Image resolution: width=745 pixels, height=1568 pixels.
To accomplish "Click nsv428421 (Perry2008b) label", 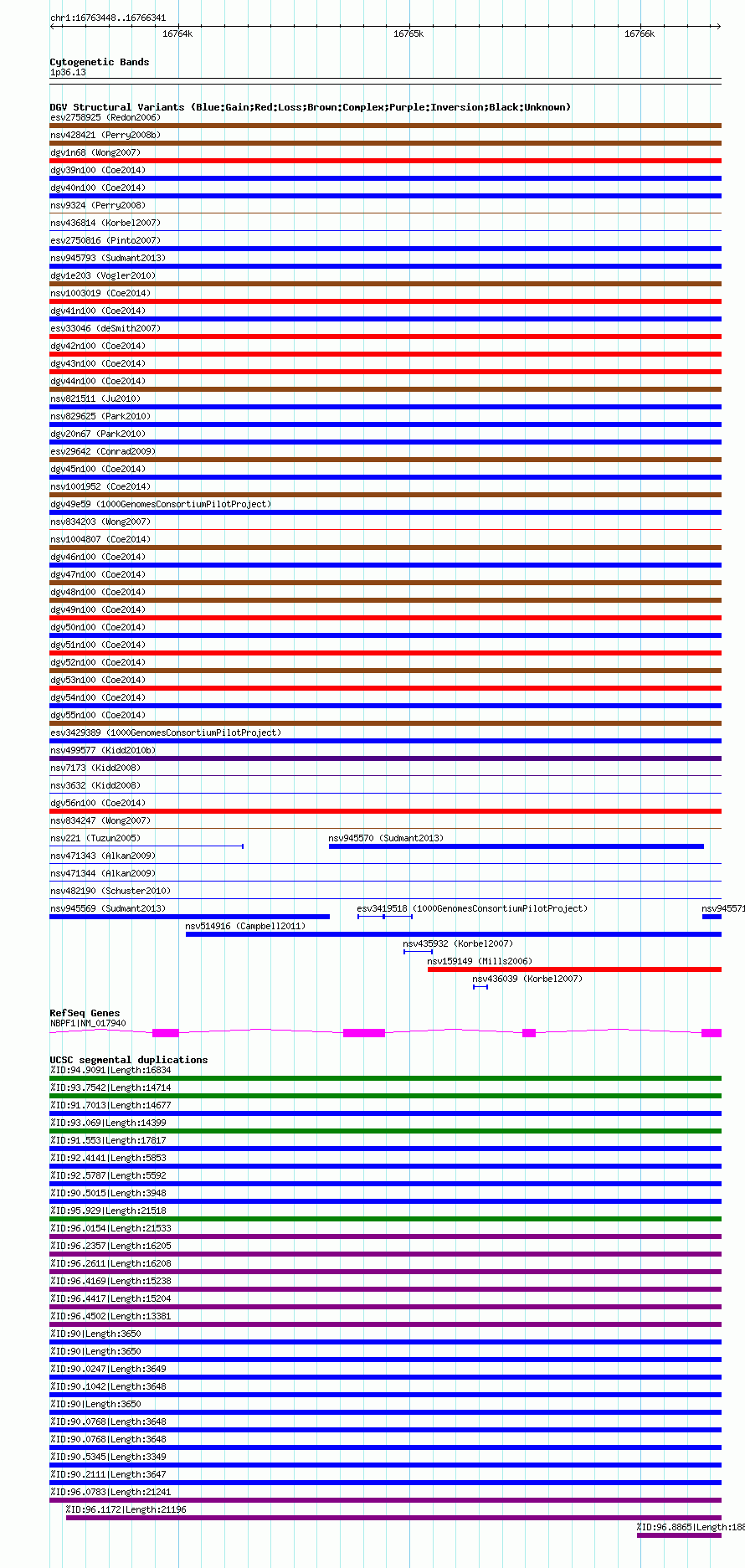I will pos(105,135).
